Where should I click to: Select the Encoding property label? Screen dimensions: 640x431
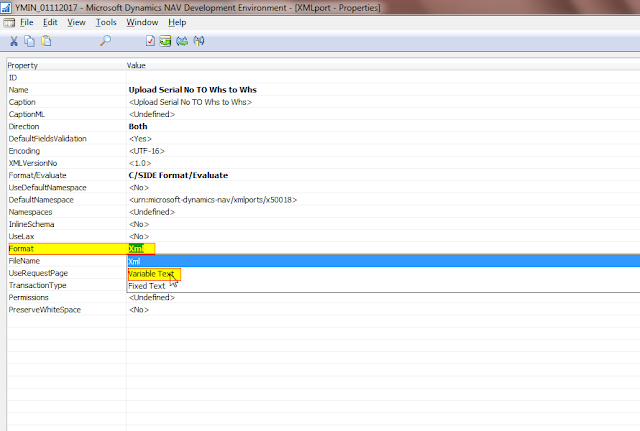(x=24, y=151)
